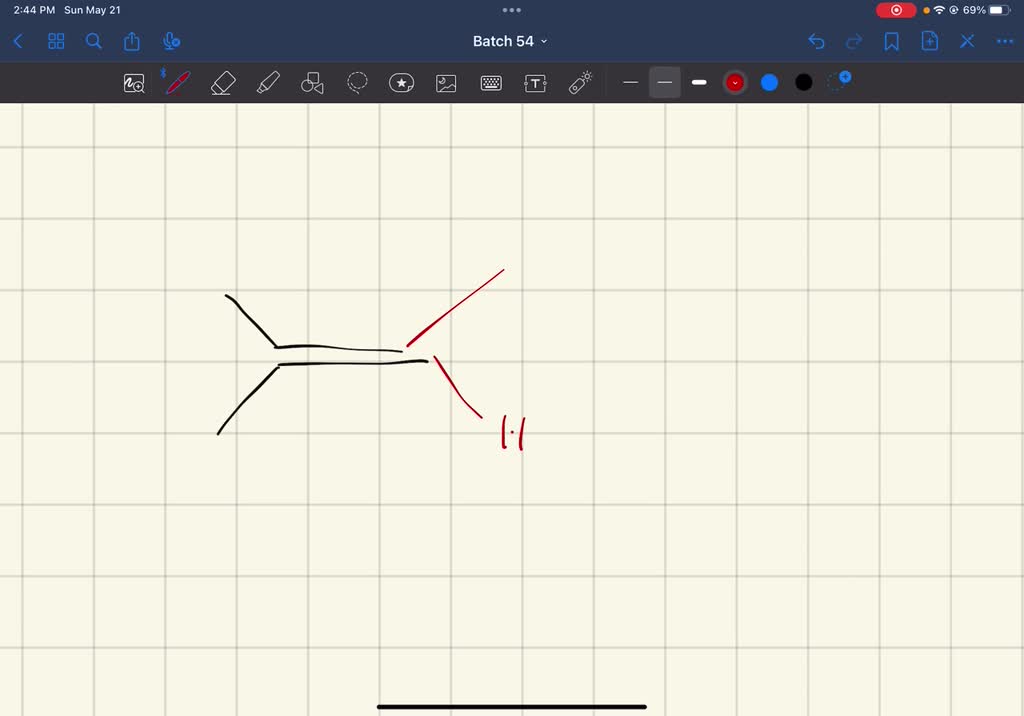Switch to the Highlighter tool
The image size is (1024, 716).
(266, 82)
